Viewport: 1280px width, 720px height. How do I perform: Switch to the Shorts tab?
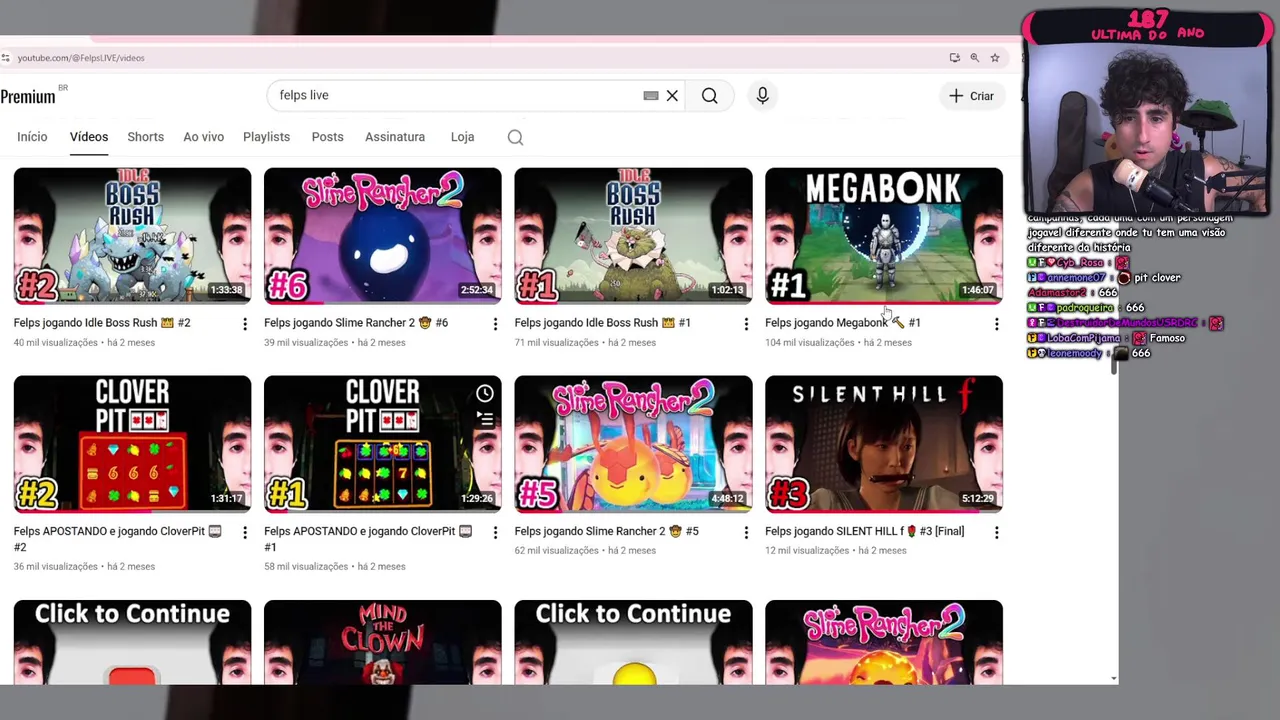coord(145,137)
